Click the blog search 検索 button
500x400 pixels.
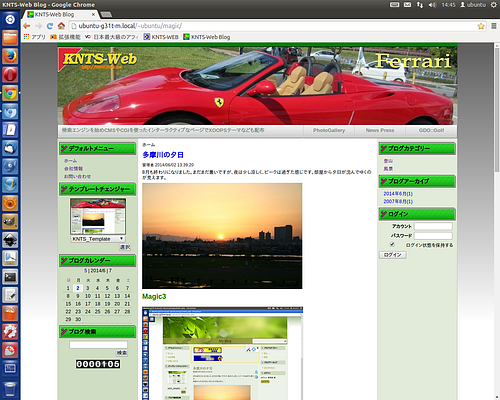pyautogui.click(x=122, y=353)
